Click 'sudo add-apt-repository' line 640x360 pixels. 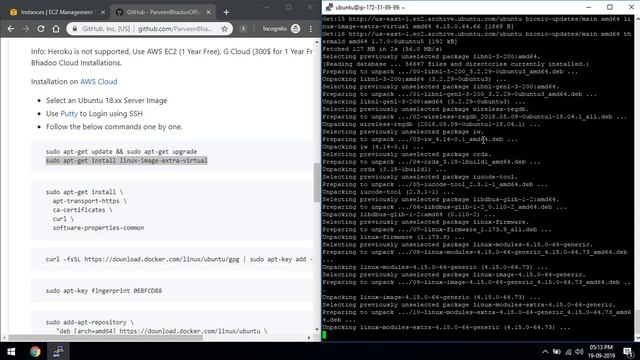tap(89, 322)
